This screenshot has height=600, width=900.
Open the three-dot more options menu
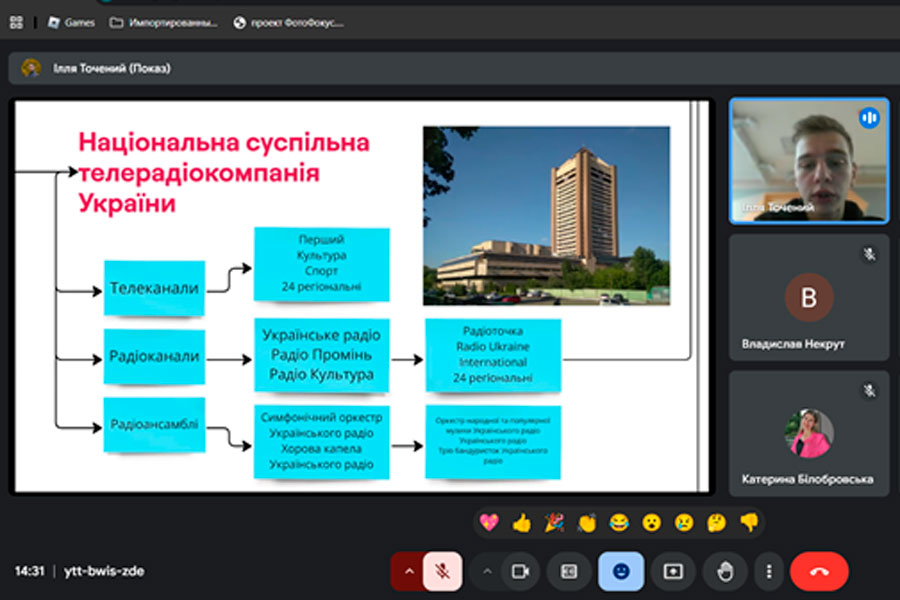(x=768, y=571)
